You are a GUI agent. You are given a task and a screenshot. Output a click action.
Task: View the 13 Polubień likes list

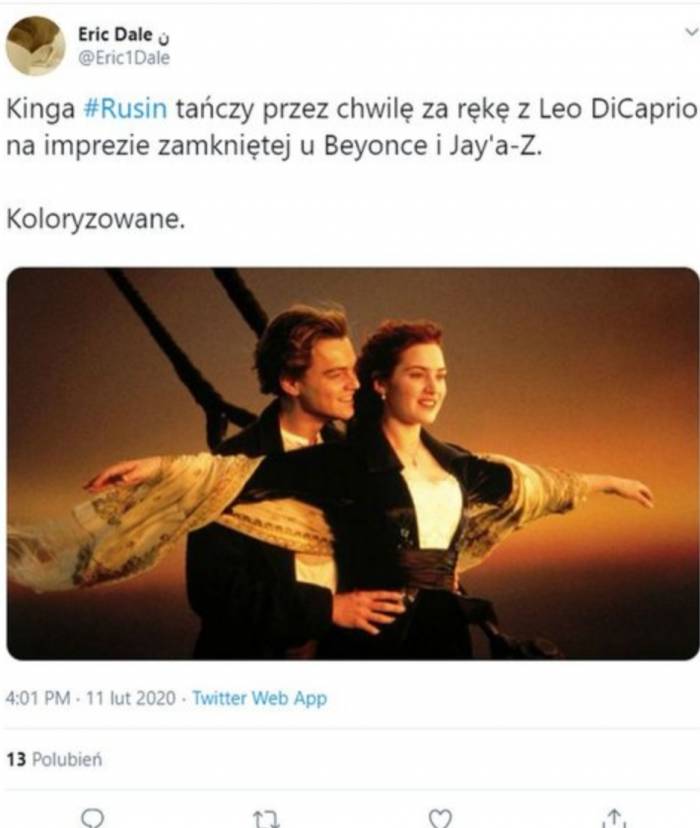(54, 759)
